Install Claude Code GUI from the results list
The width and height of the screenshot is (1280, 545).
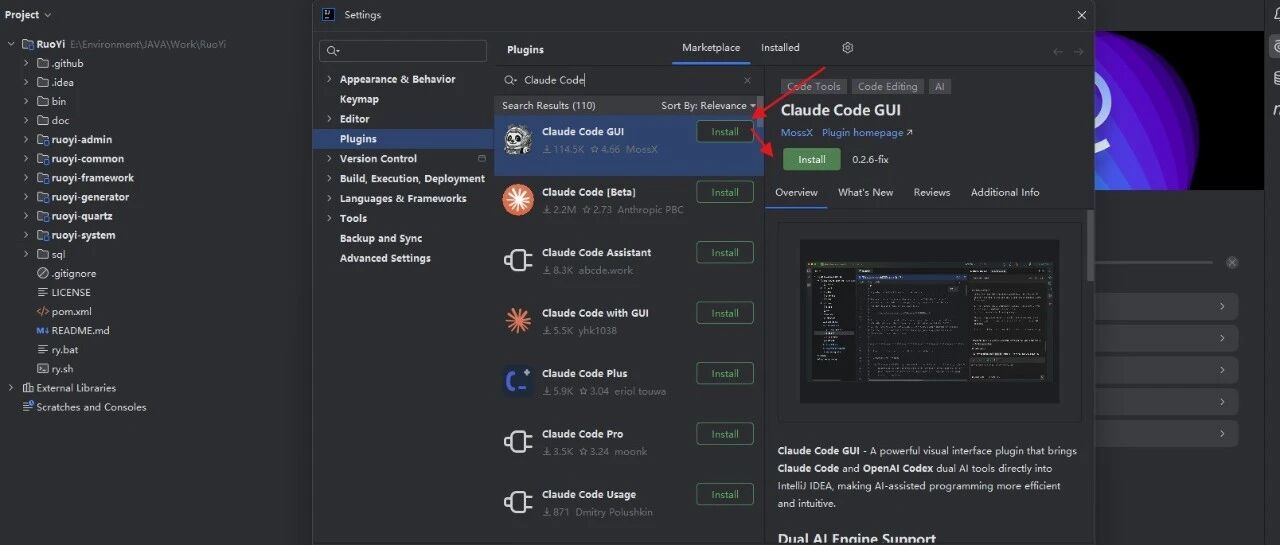pyautogui.click(x=725, y=131)
